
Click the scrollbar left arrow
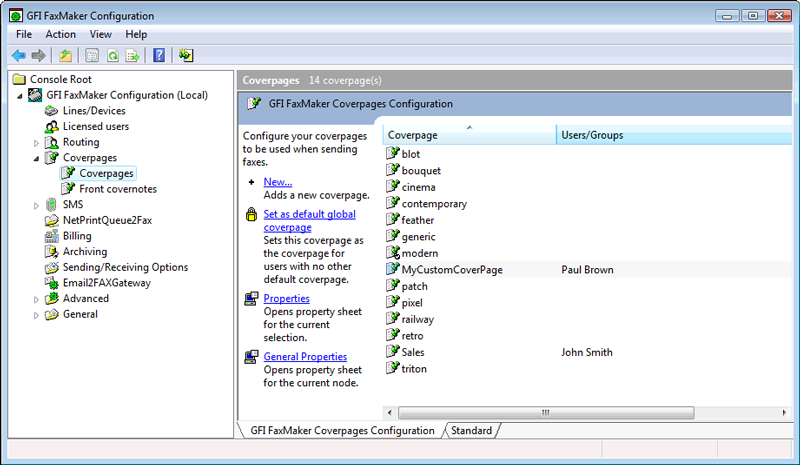[389, 412]
